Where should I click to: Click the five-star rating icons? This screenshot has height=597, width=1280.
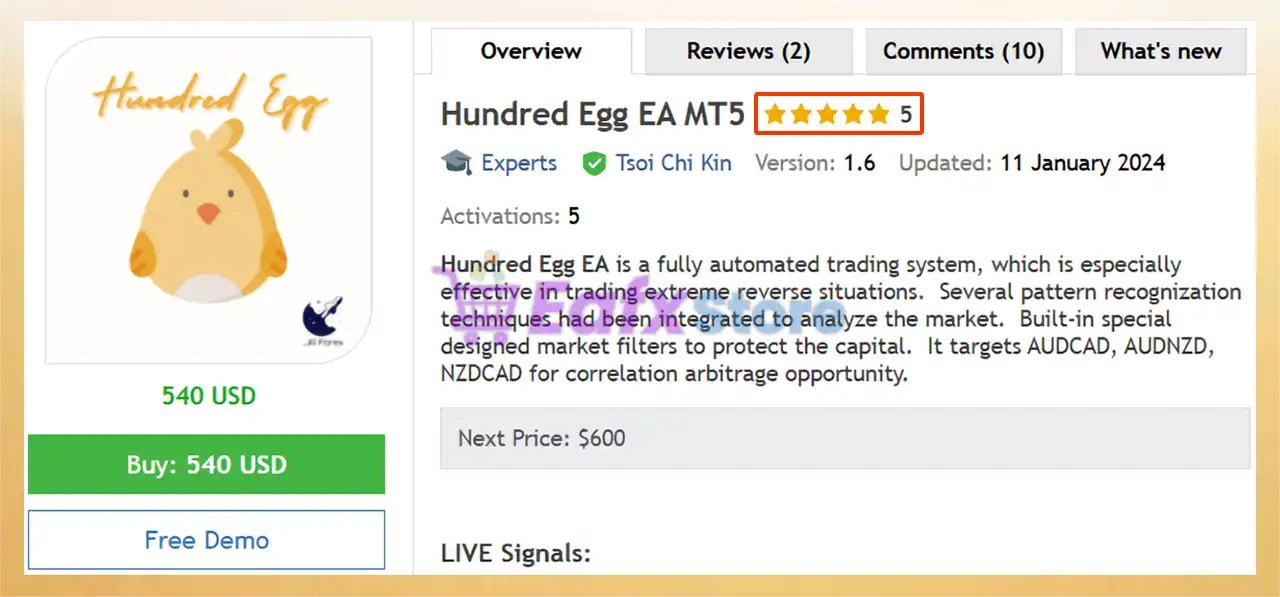(827, 115)
